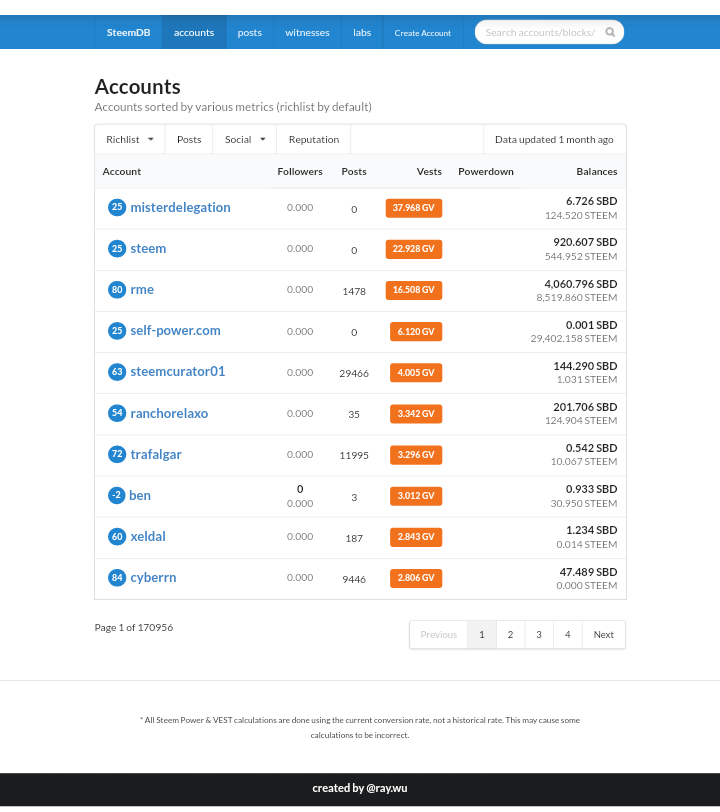
Task: Go to pagination page 3
Action: (539, 634)
